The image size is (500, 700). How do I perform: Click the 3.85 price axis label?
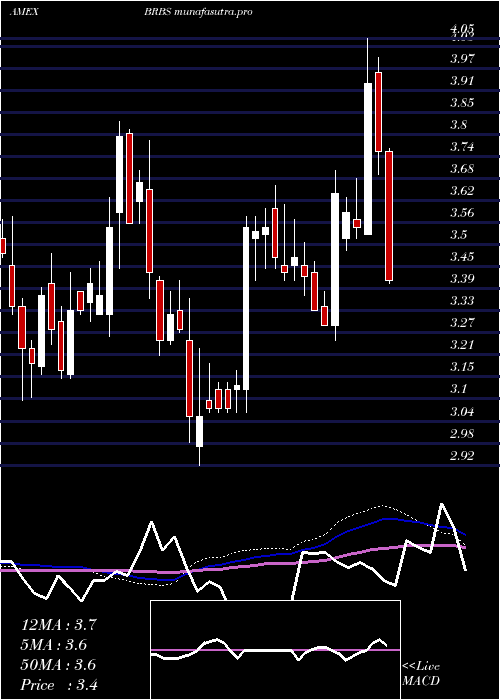coord(462,102)
